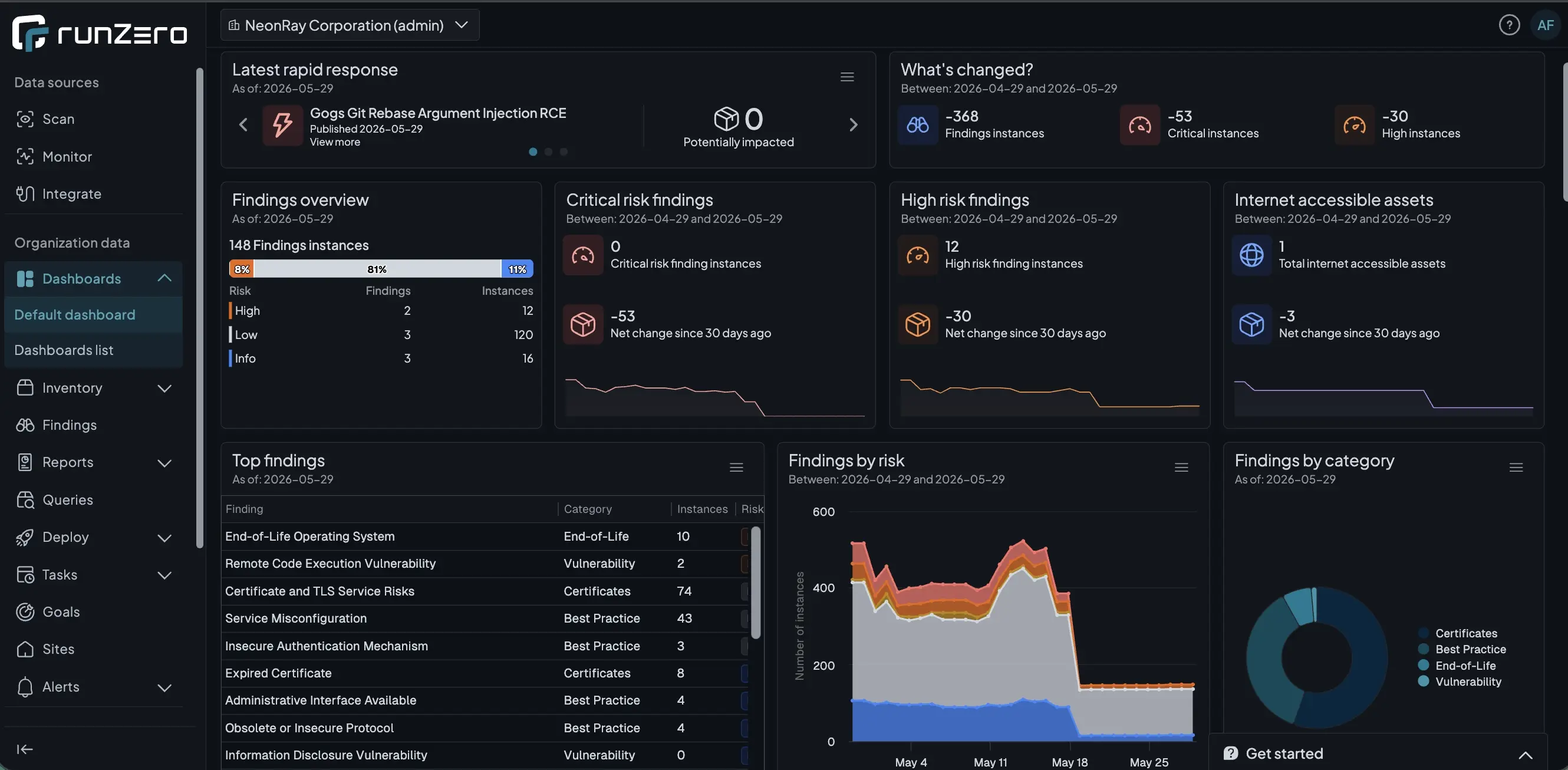Click the Alerts bell icon
The height and width of the screenshot is (770, 1568).
pyautogui.click(x=25, y=687)
